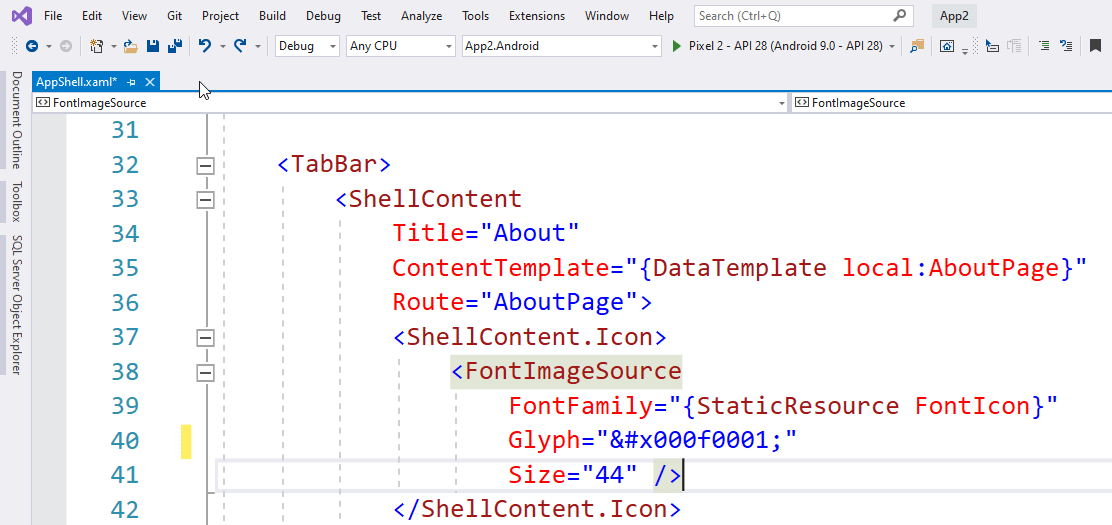The image size is (1112, 525).
Task: Navigate backward with the blue arrow
Action: [32, 46]
